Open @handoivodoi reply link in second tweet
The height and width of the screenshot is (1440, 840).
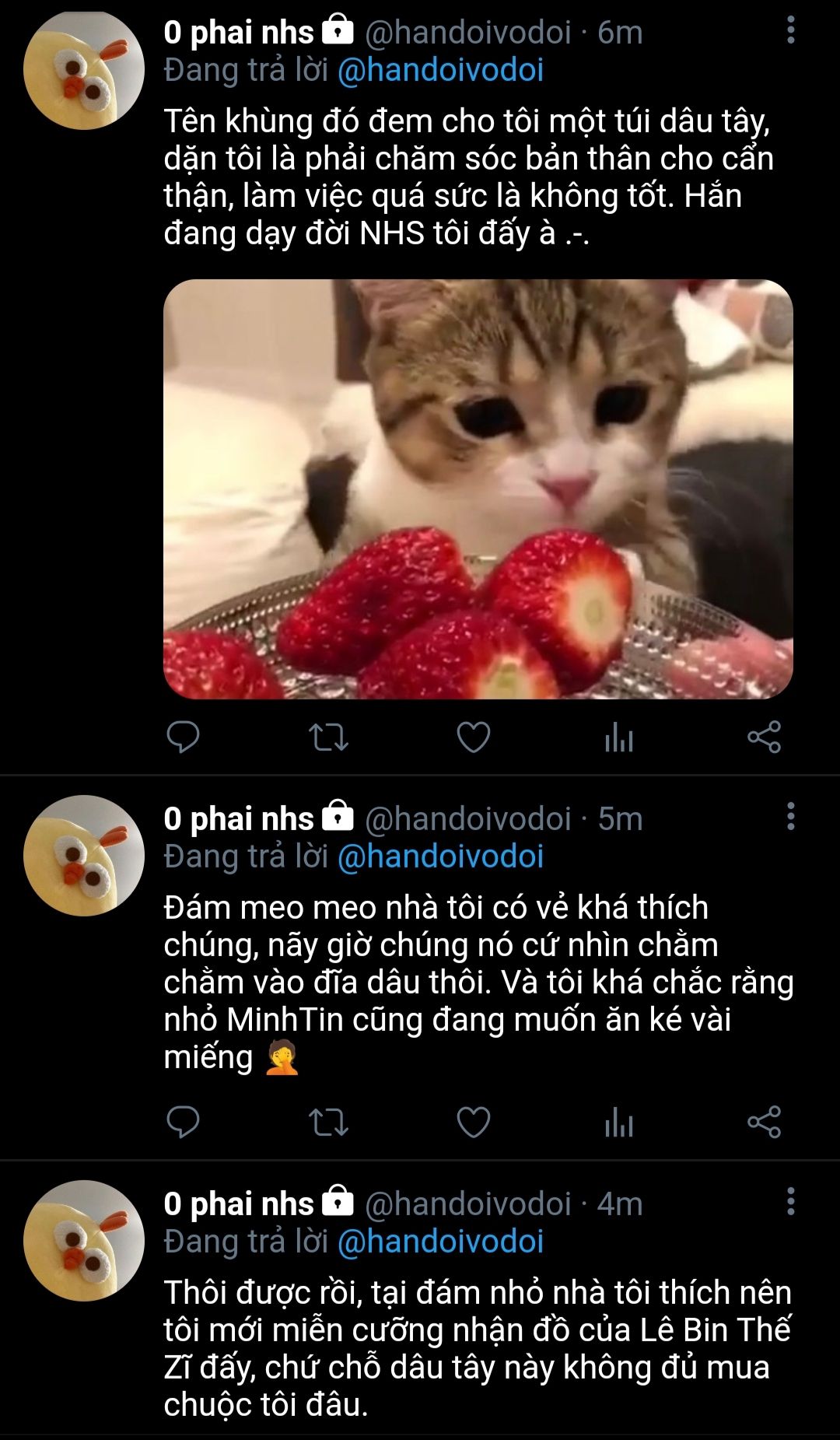(440, 857)
